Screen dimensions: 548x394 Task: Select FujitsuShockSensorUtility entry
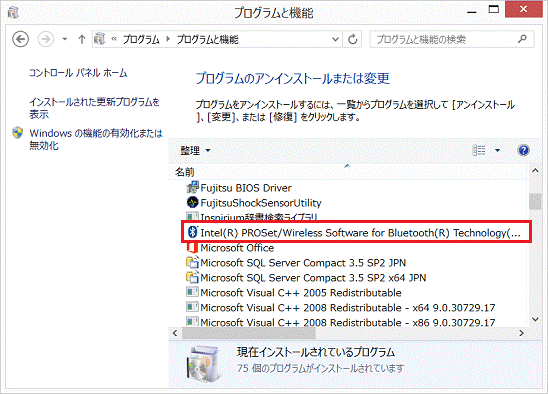tap(261, 203)
